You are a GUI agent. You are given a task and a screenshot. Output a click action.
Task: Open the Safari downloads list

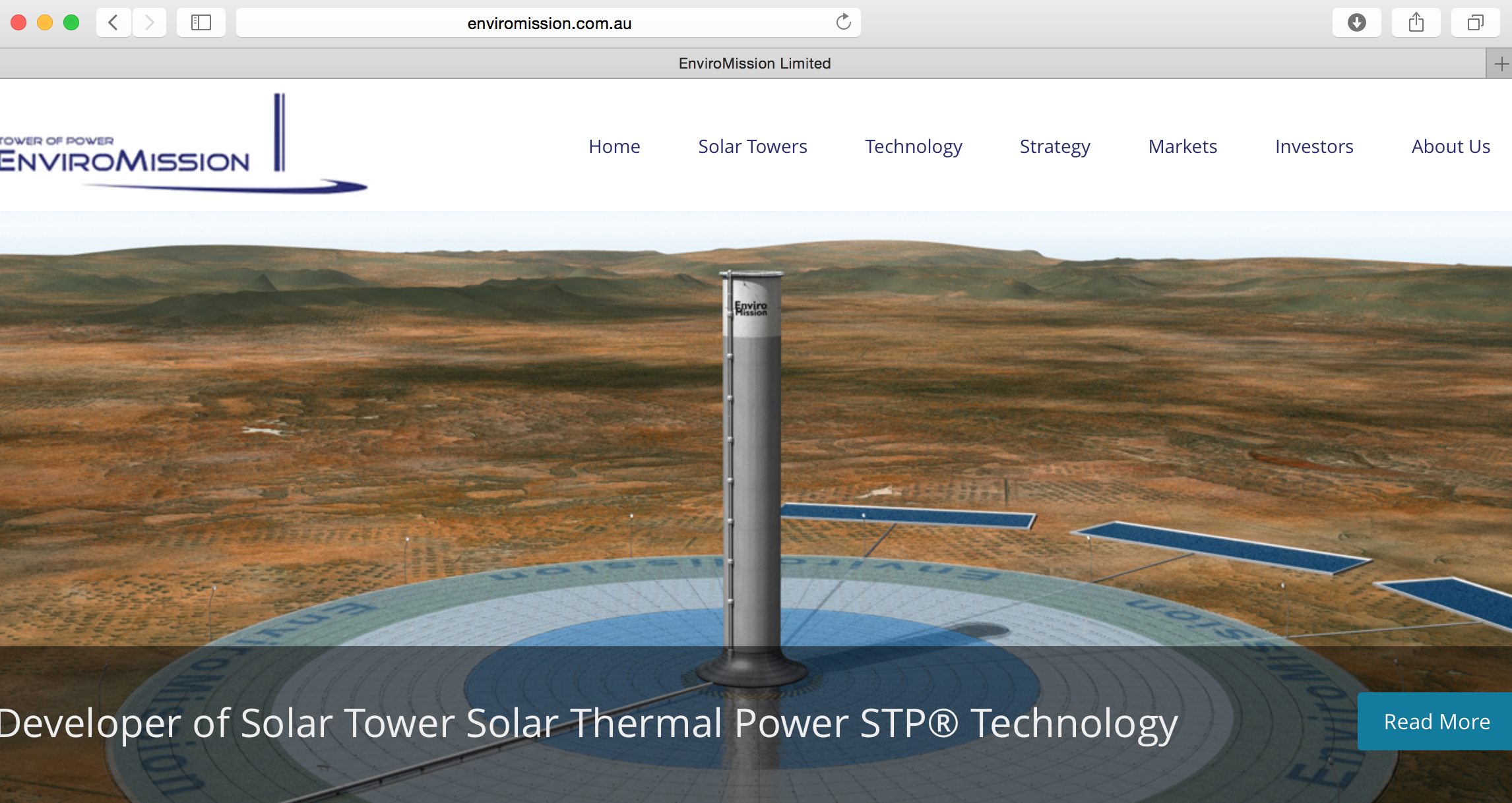(1356, 23)
